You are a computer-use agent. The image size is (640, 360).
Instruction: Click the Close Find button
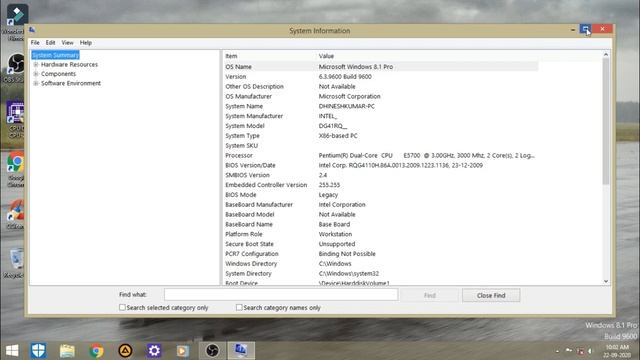(x=491, y=295)
